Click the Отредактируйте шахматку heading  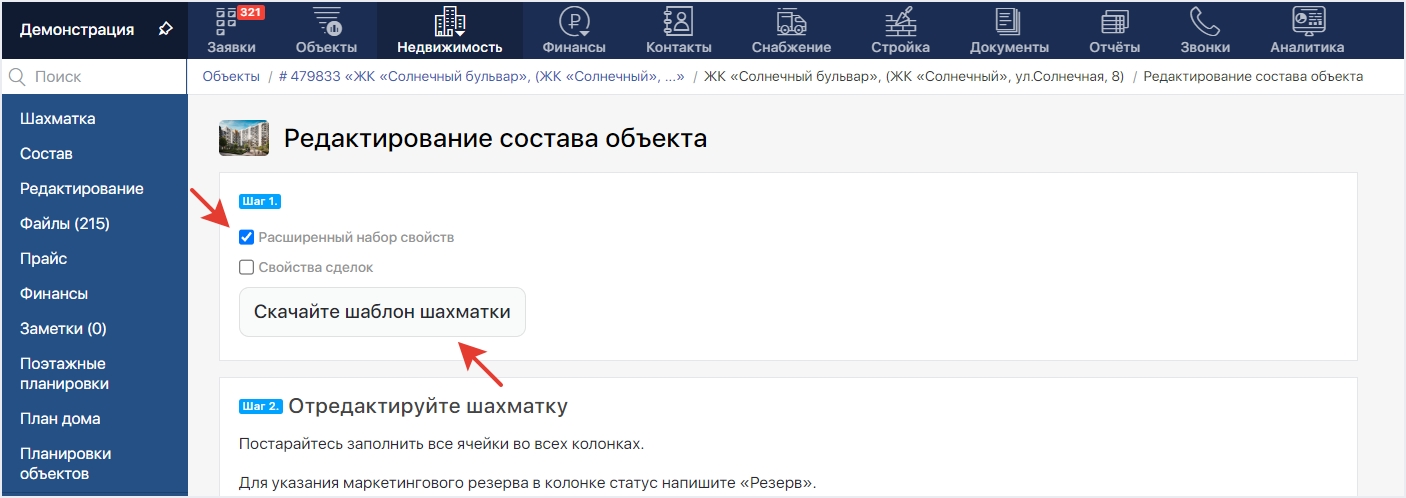pos(428,407)
